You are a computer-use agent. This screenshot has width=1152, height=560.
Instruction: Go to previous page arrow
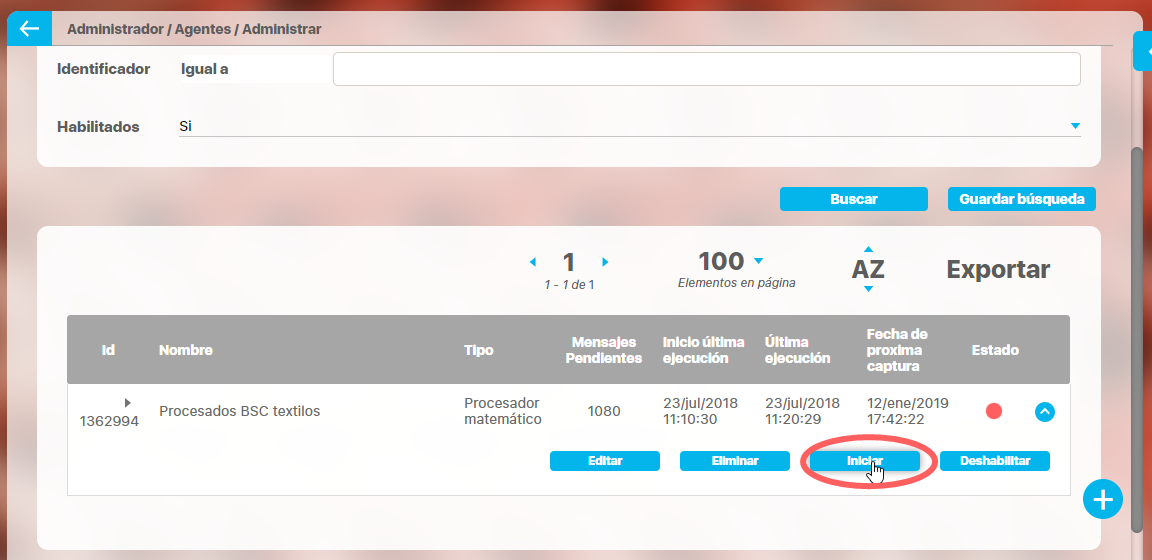[x=532, y=262]
